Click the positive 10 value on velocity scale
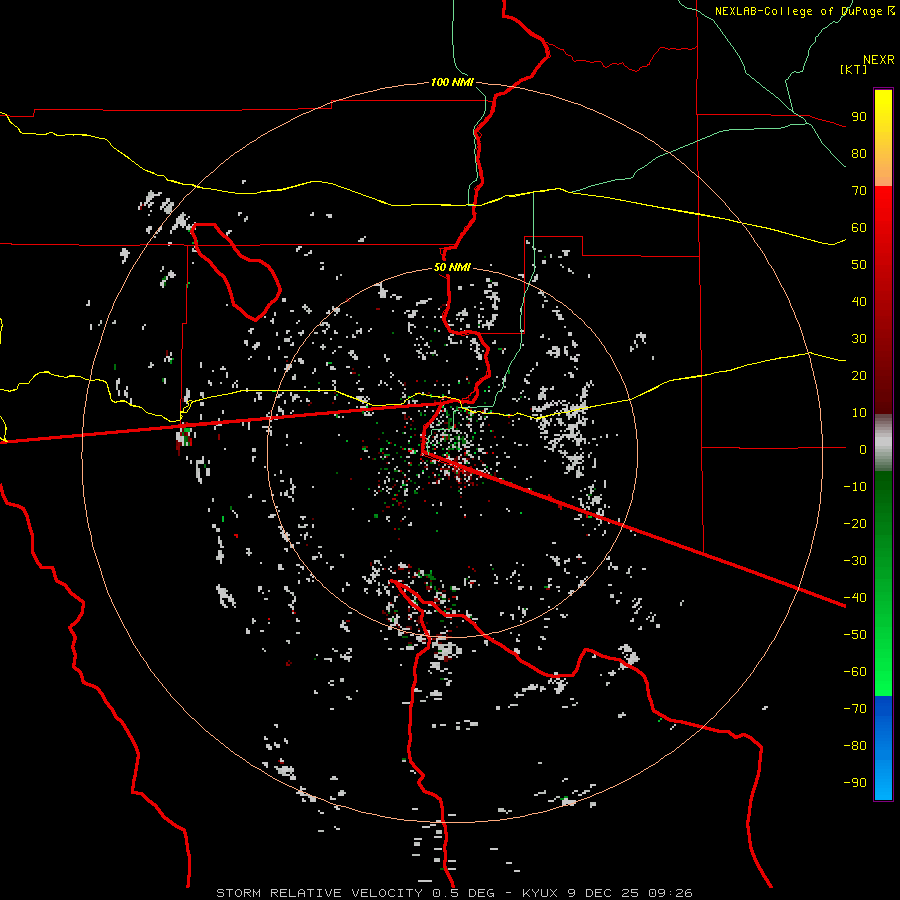 point(859,413)
